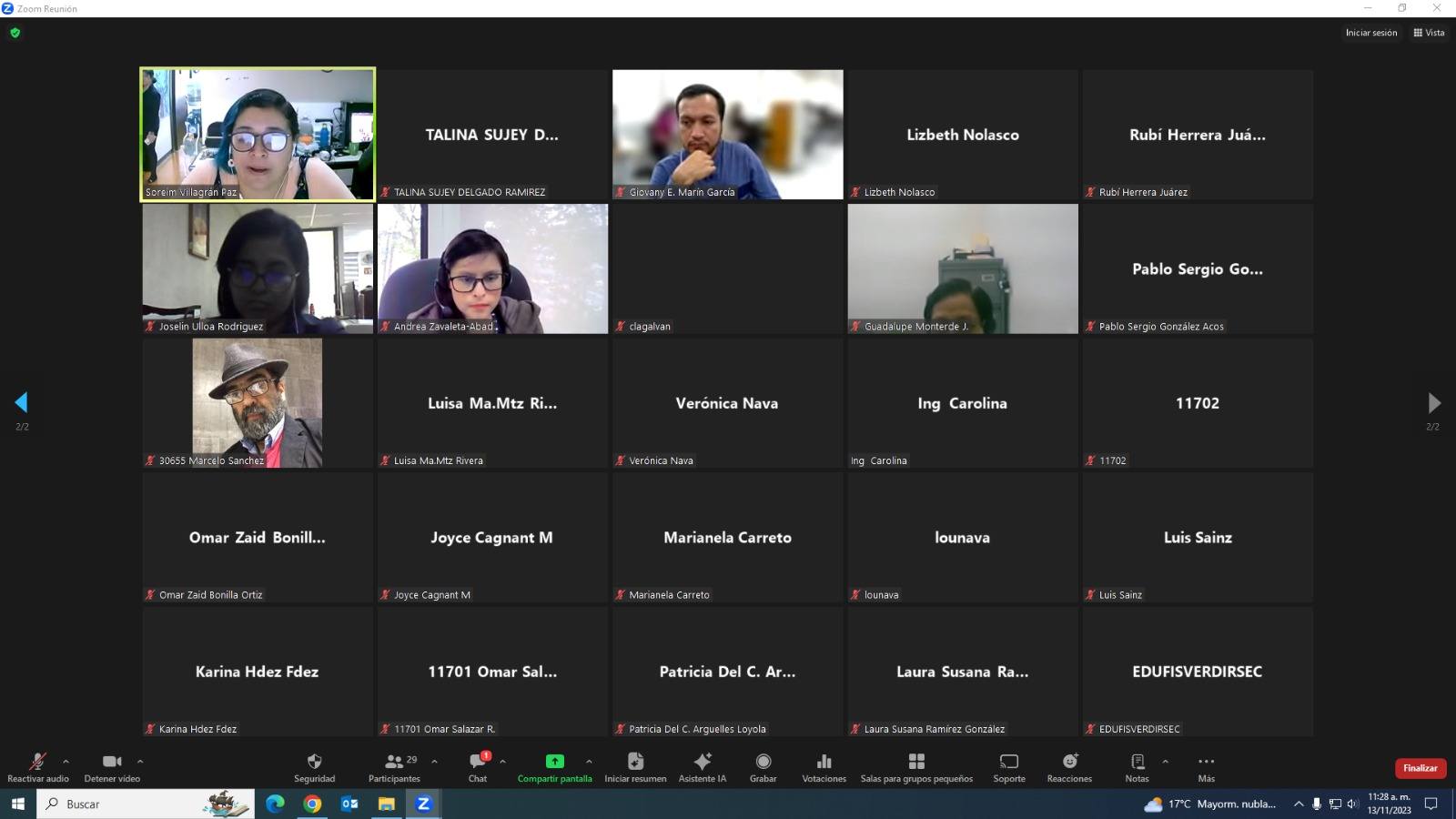Screen dimensions: 1456x819
Task: Click Iniciar sesión at top right
Action: click(x=1370, y=33)
